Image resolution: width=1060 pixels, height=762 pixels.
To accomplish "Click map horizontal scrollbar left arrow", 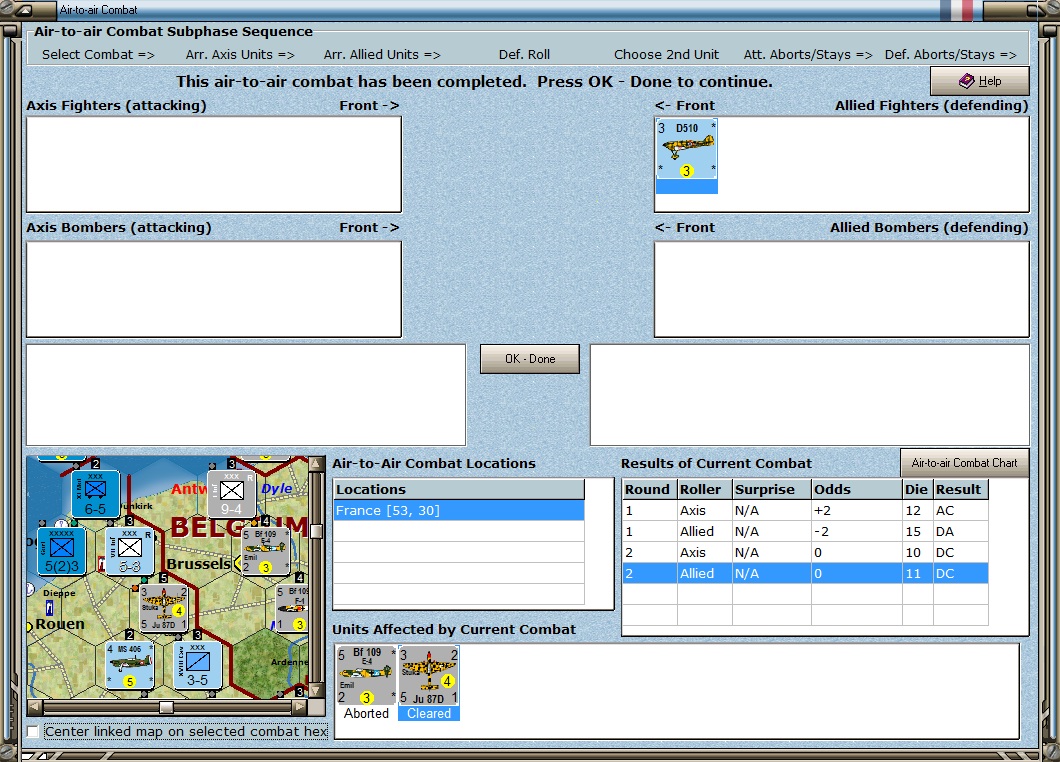I will [x=34, y=707].
